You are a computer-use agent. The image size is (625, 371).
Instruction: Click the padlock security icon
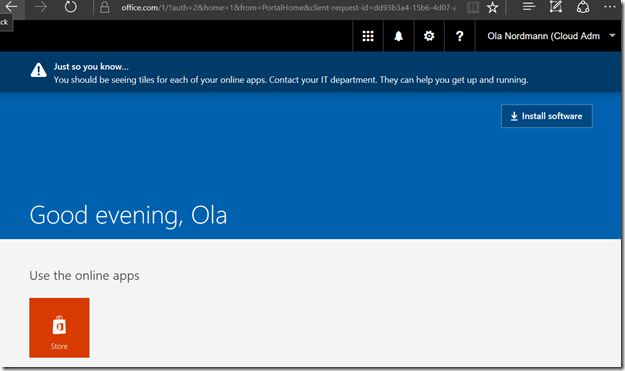[x=104, y=7]
